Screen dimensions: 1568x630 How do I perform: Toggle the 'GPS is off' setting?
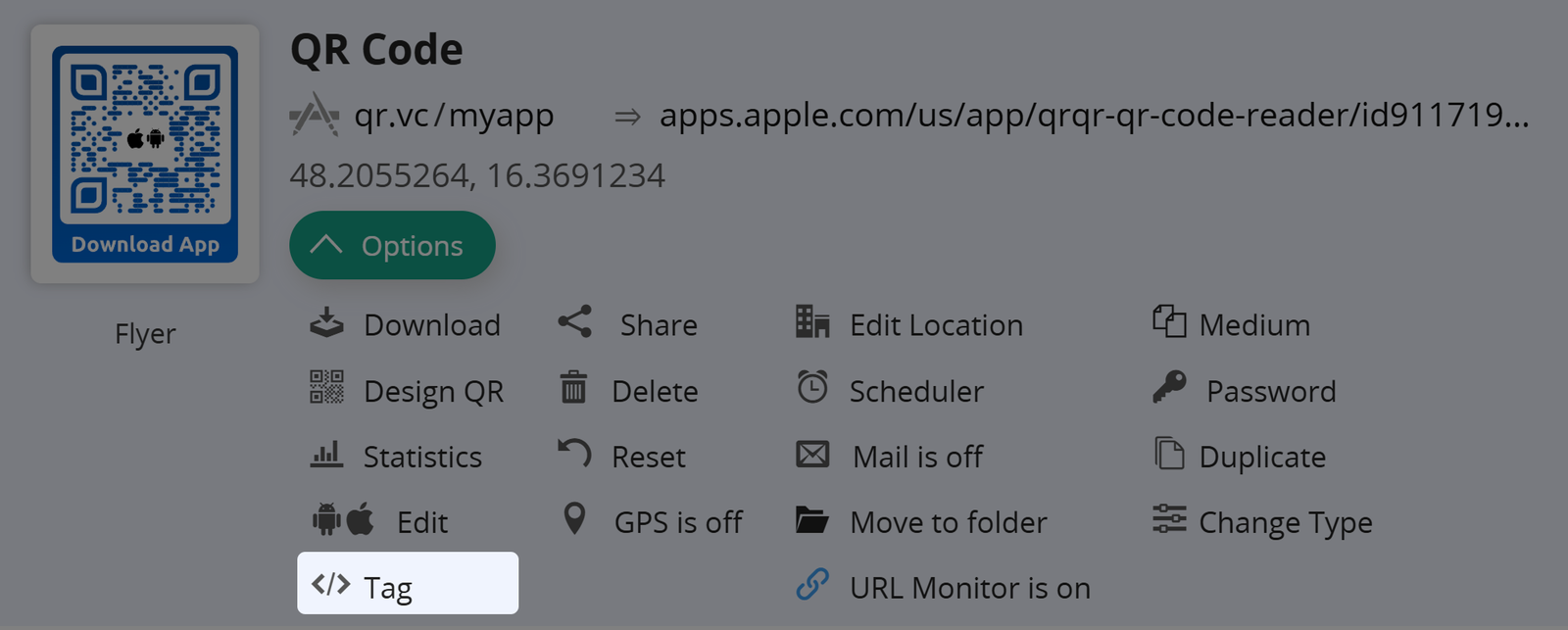[677, 522]
